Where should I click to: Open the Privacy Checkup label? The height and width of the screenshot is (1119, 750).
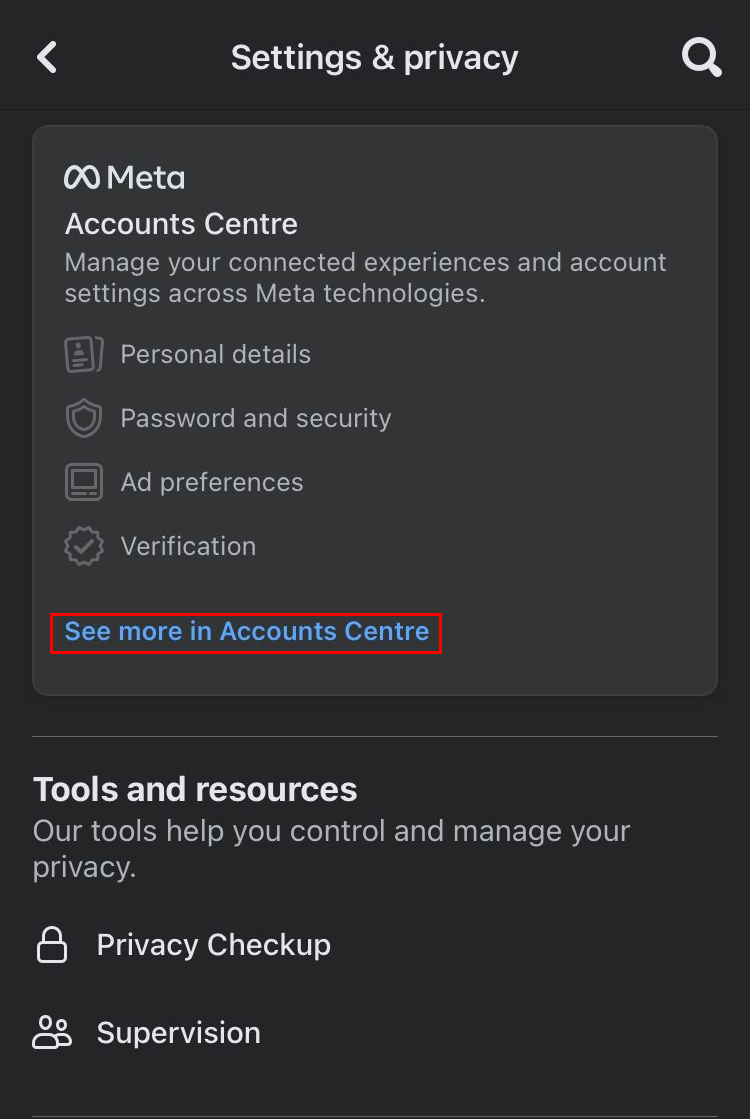click(x=213, y=945)
